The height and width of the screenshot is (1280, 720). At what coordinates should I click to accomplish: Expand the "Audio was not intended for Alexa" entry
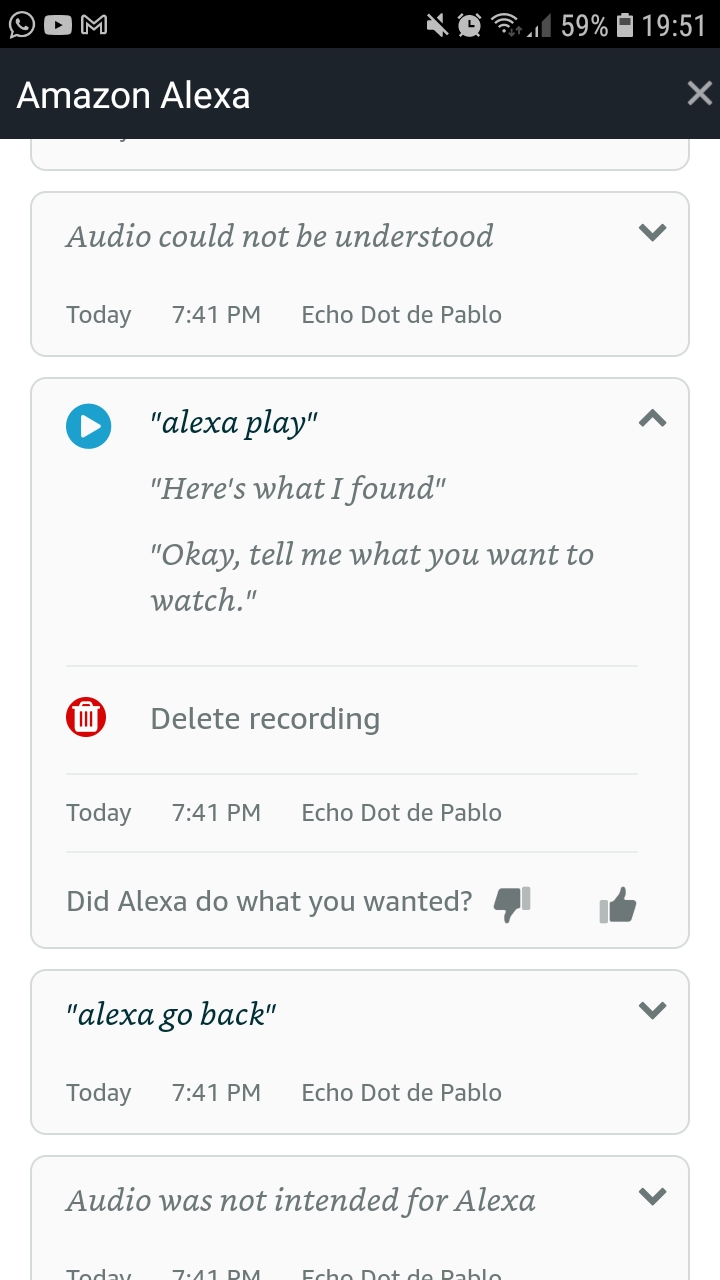651,1195
